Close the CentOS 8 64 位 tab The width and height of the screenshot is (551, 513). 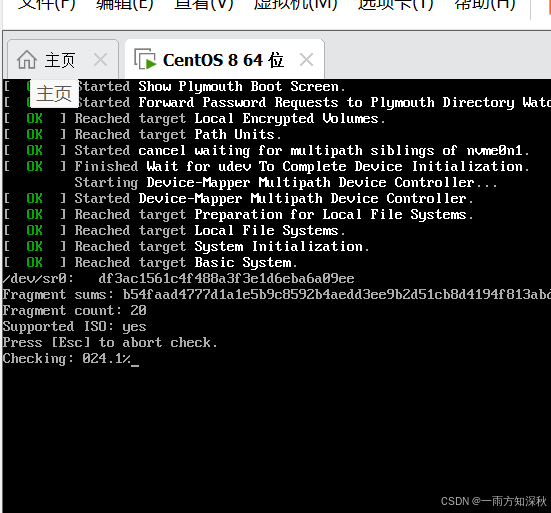click(306, 60)
